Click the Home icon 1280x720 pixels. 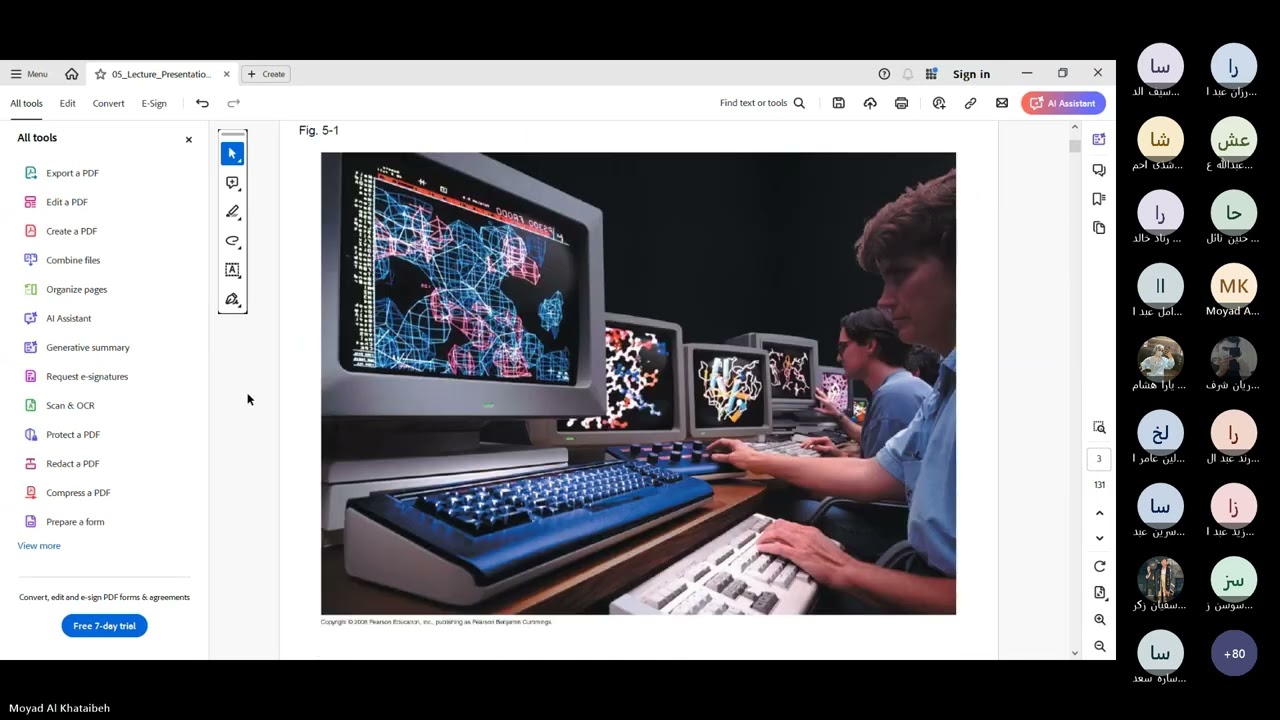point(72,74)
